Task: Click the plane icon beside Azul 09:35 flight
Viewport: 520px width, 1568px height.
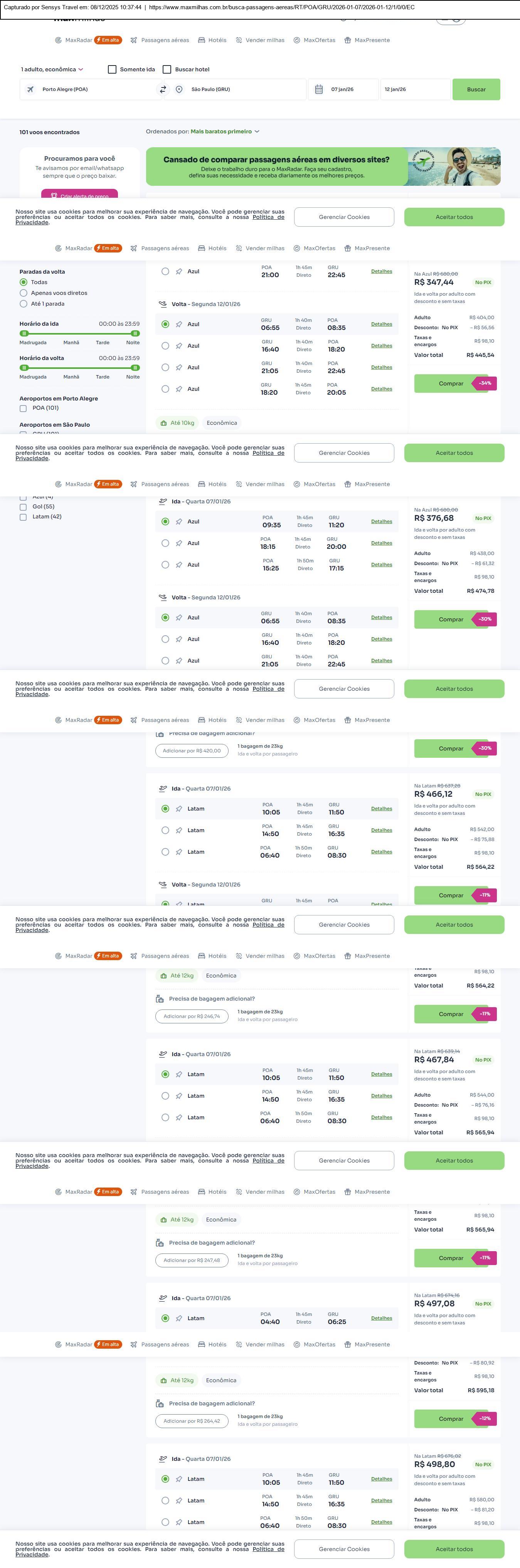Action: click(179, 522)
